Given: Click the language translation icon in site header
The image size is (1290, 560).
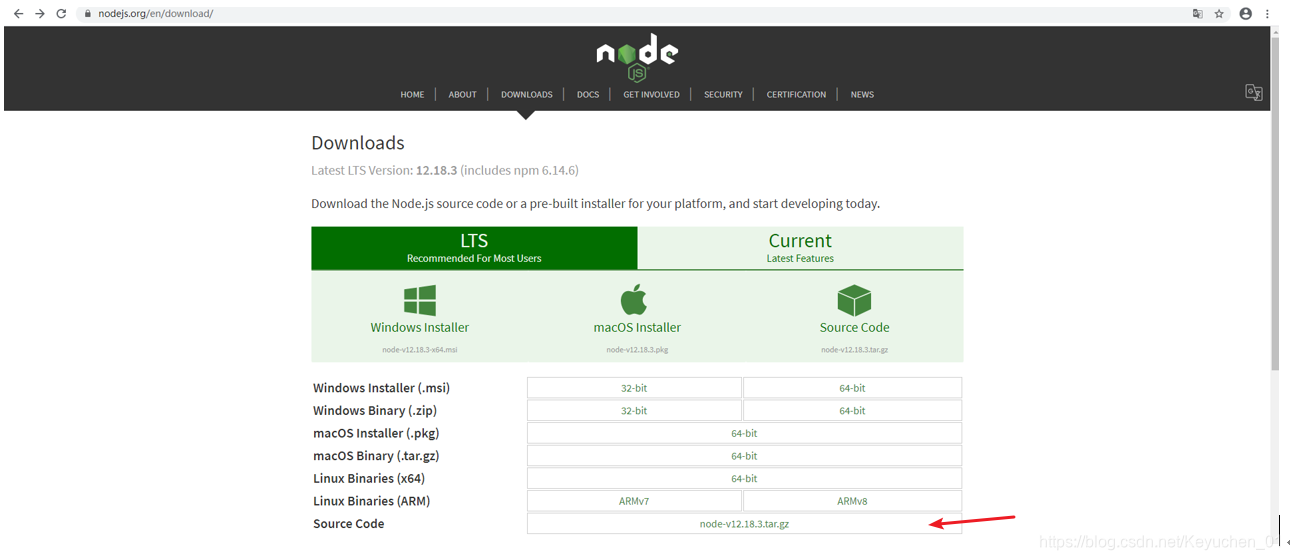Looking at the screenshot, I should click(x=1253, y=92).
